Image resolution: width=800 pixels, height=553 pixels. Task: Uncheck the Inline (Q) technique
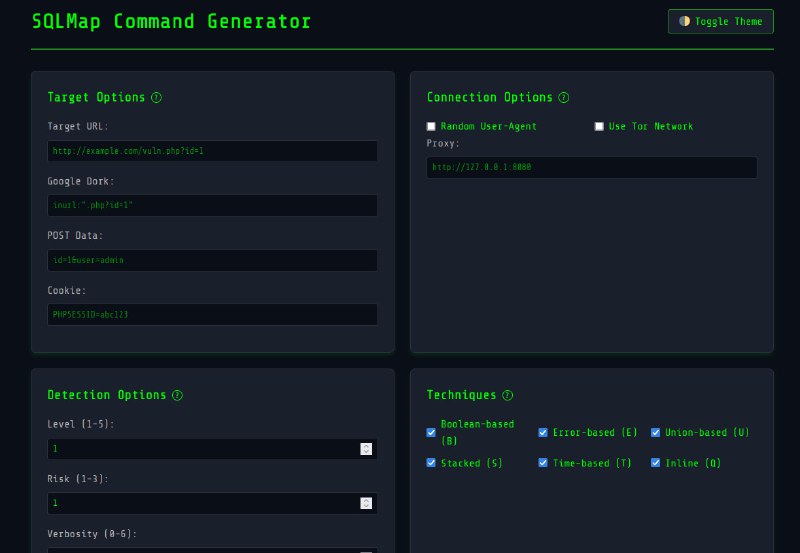click(x=656, y=463)
